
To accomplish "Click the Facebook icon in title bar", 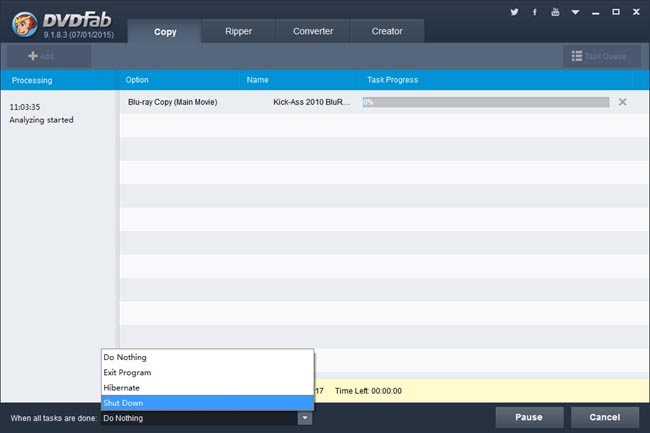I will coord(534,13).
